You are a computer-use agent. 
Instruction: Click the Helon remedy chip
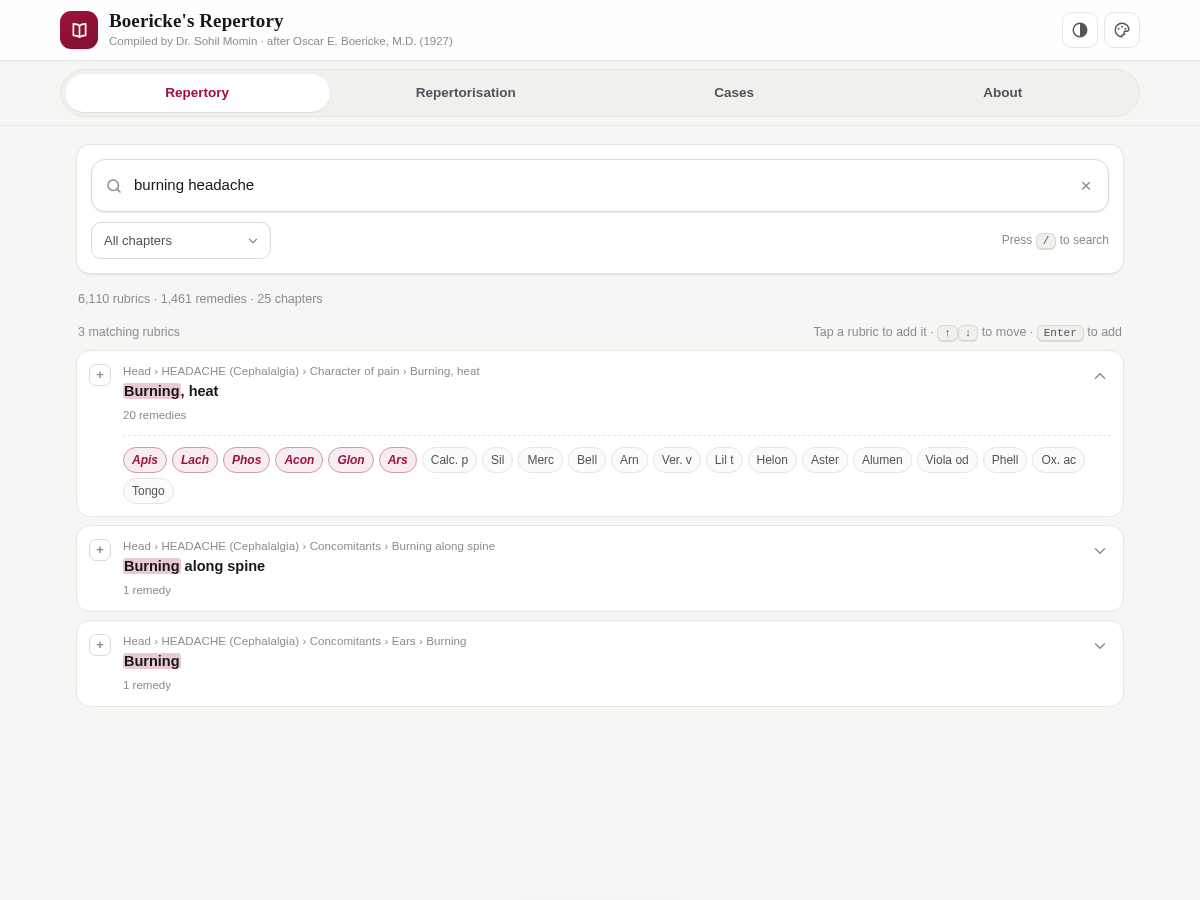click(x=772, y=460)
